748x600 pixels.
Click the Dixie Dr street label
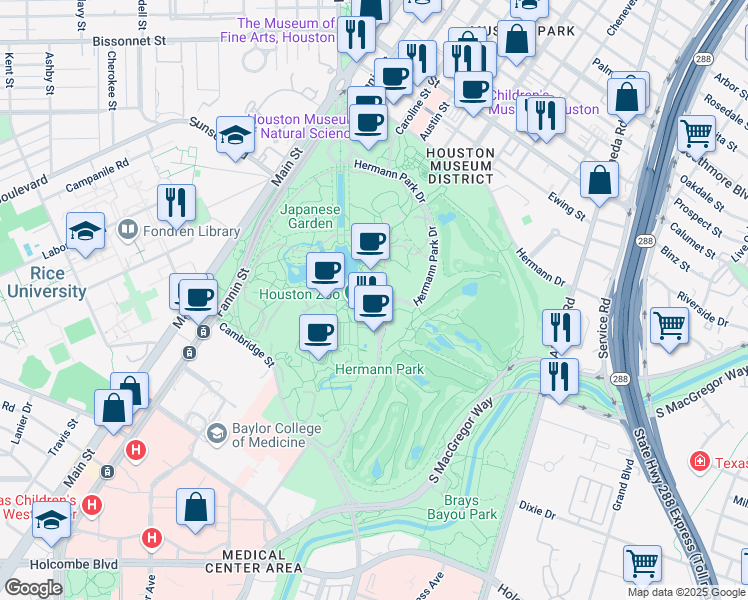tap(537, 510)
